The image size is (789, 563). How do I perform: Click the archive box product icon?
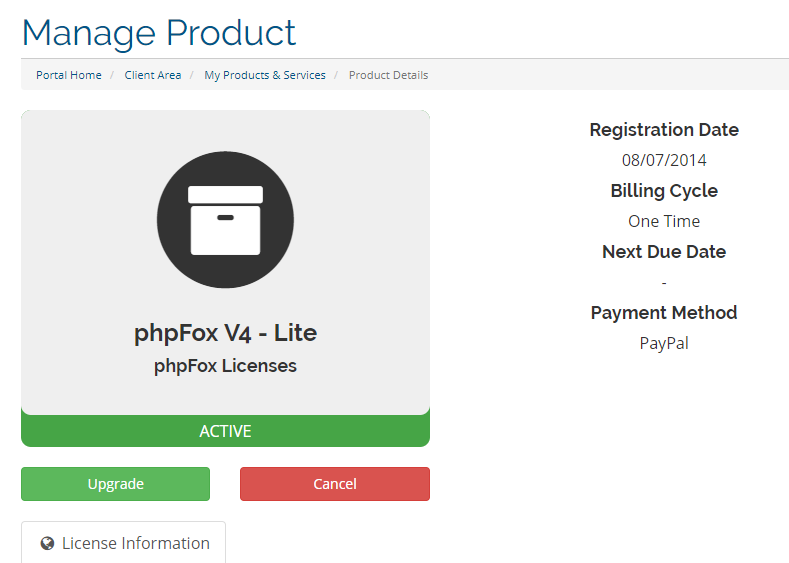[x=225, y=219]
